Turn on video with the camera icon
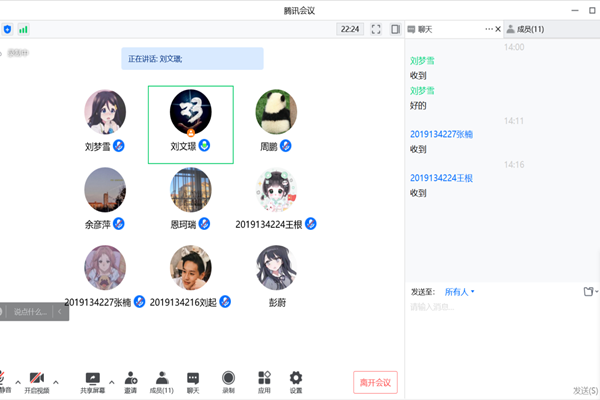Screen dimensions: 600x400 (x=37, y=380)
